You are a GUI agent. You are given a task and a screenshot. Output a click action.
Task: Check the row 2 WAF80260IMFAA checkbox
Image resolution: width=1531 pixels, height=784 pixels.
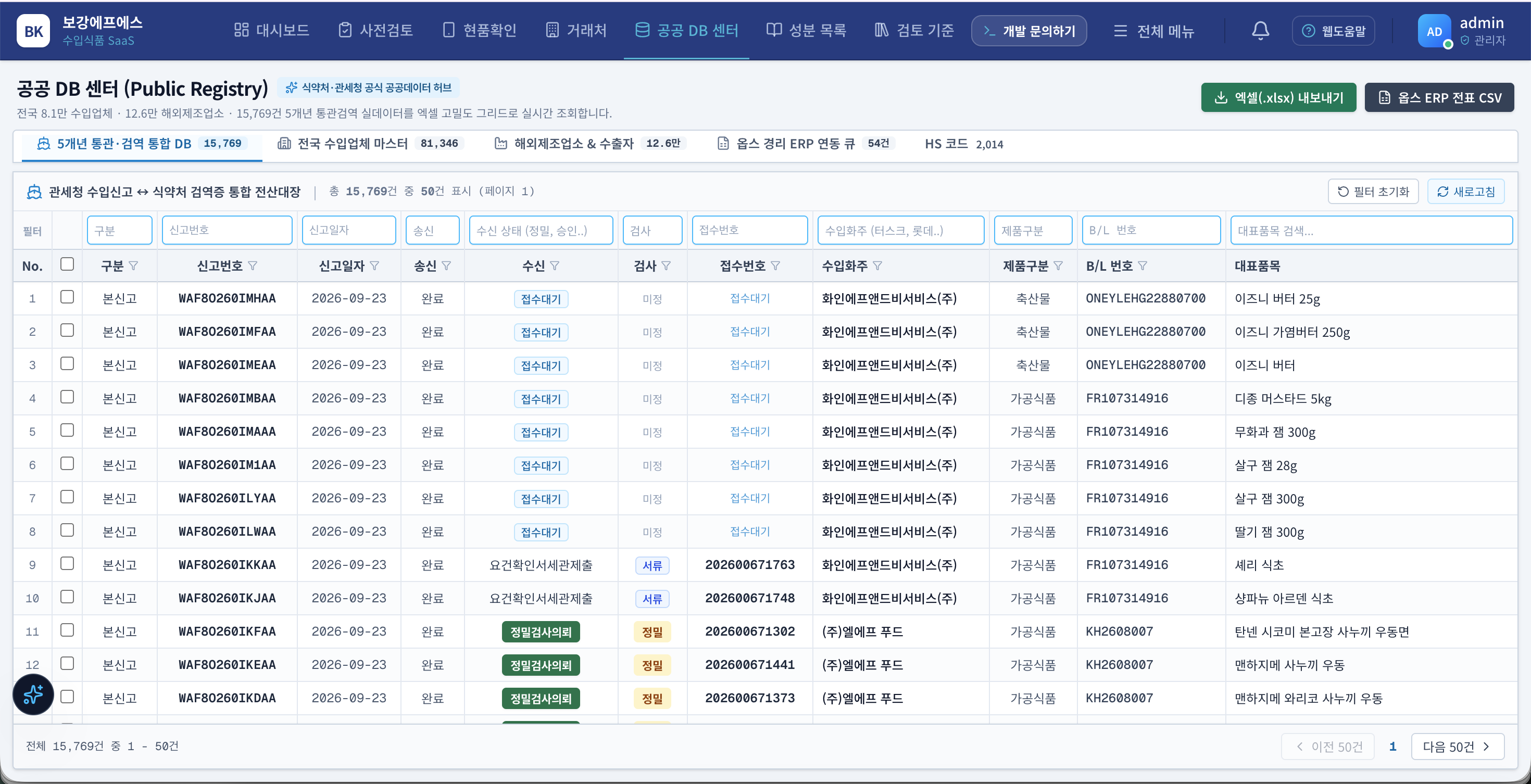point(67,330)
